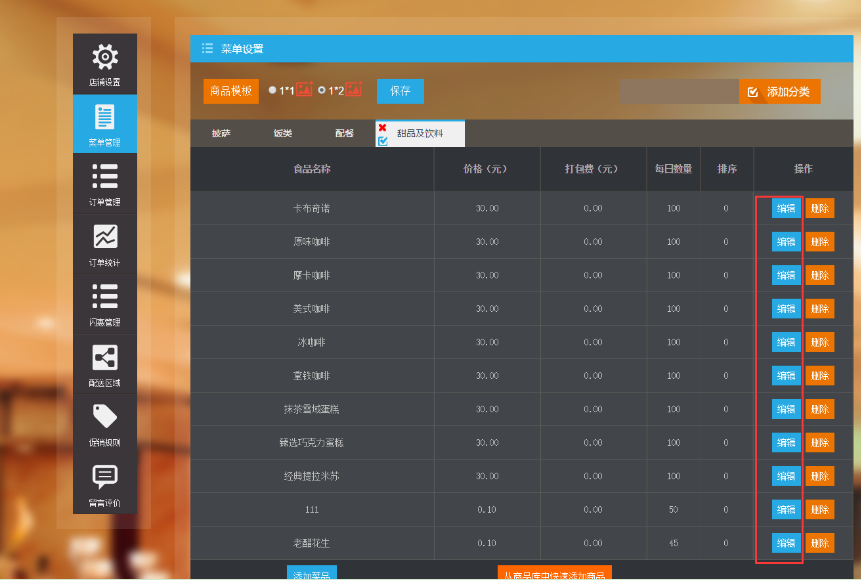Viewport: 861px width, 580px height.
Task: Select the 1*2 template radio button
Action: [321, 90]
